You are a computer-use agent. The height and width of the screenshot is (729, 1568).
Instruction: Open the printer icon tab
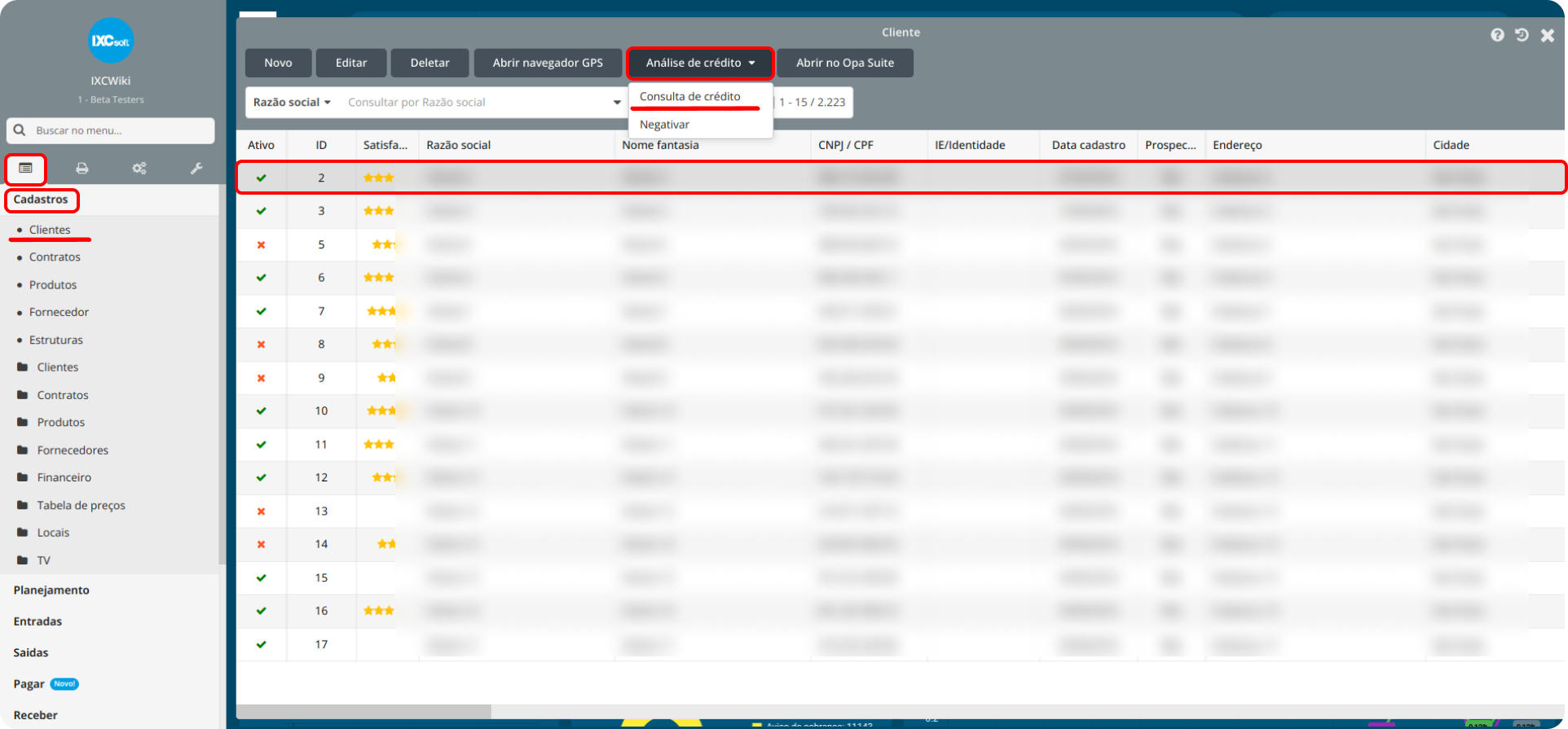(x=82, y=168)
